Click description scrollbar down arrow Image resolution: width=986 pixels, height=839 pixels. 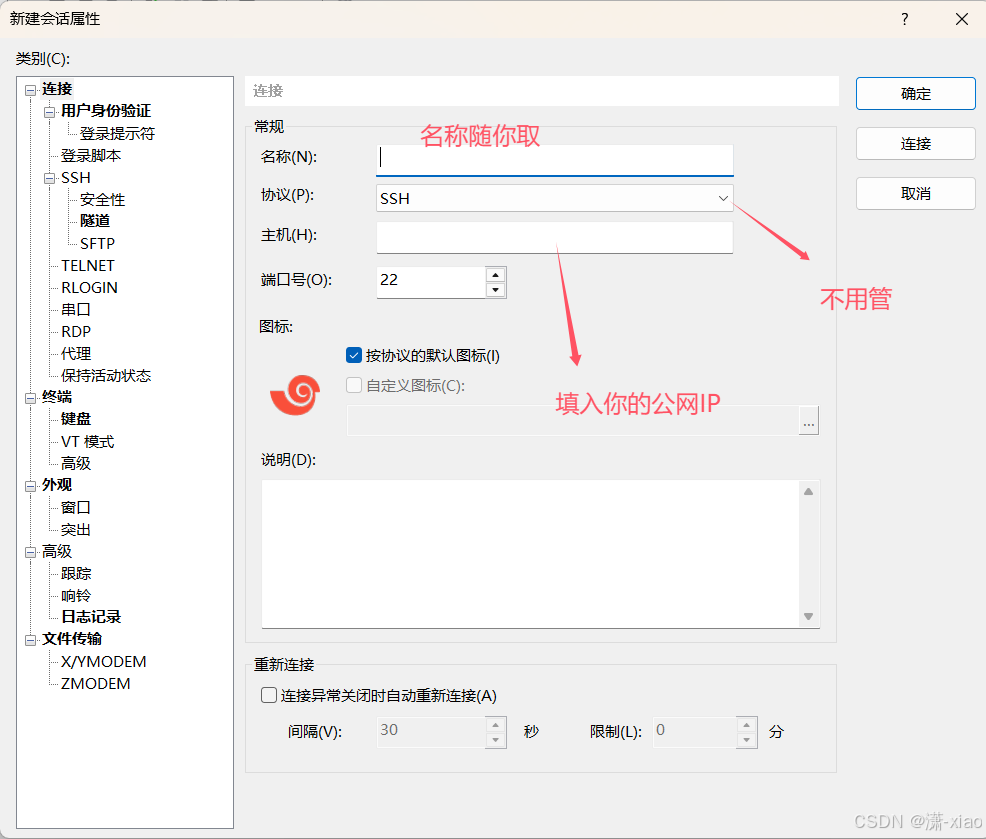coord(809,616)
